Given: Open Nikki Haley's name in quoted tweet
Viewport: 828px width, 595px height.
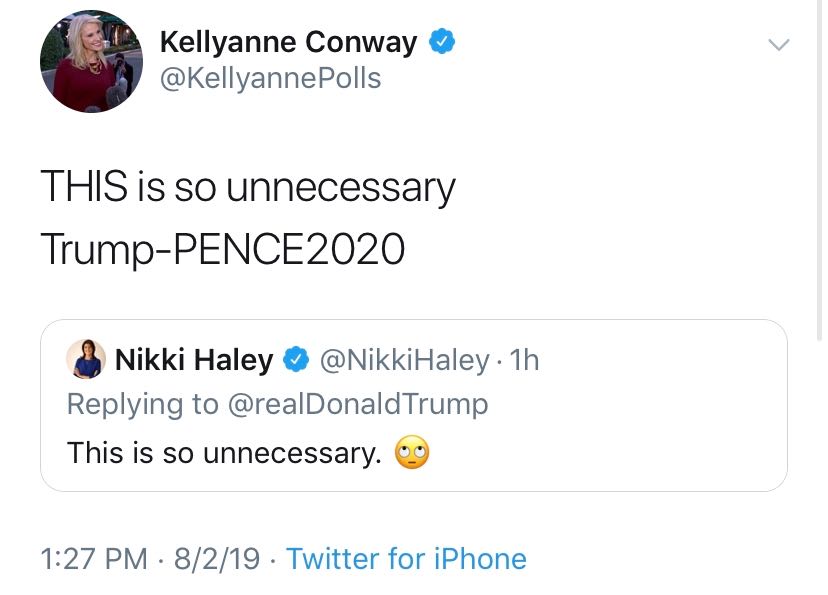Looking at the screenshot, I should tap(194, 360).
